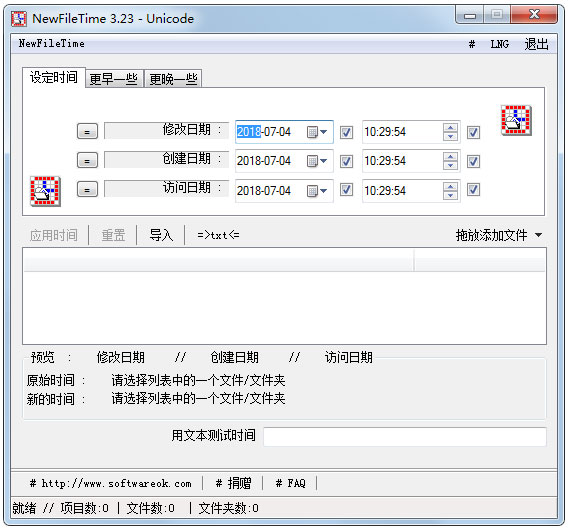This screenshot has height=529, width=569.
Task: Open the calendar picker for 创建日期
Action: pos(317,161)
